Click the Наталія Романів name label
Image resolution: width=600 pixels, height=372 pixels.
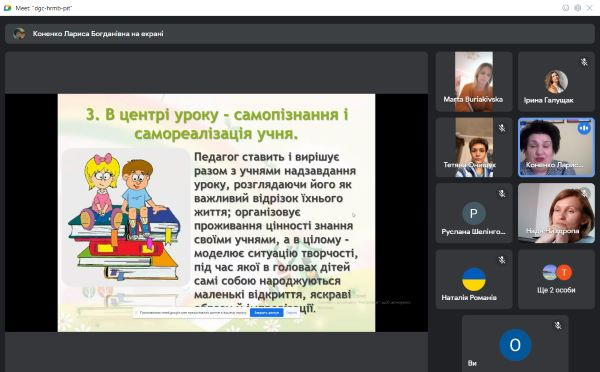pos(469,297)
